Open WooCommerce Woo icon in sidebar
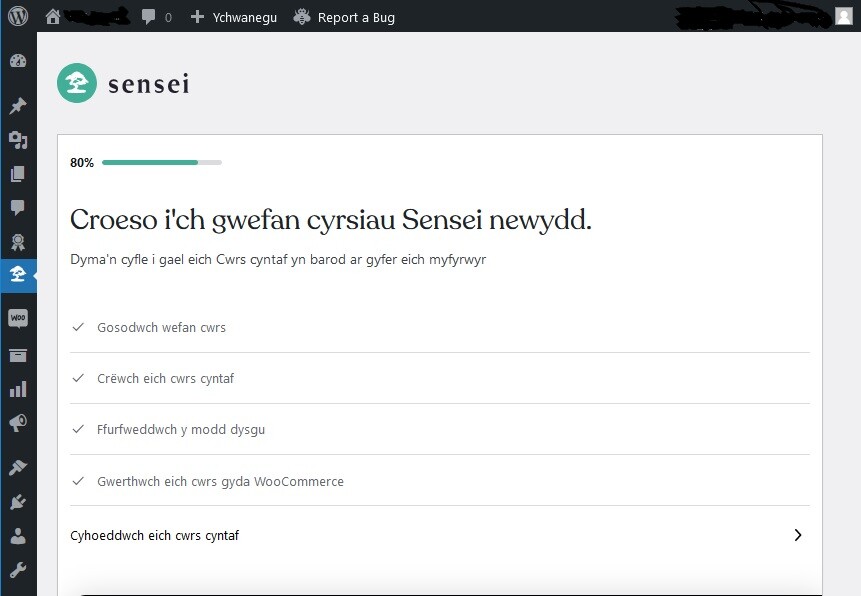 click(18, 318)
